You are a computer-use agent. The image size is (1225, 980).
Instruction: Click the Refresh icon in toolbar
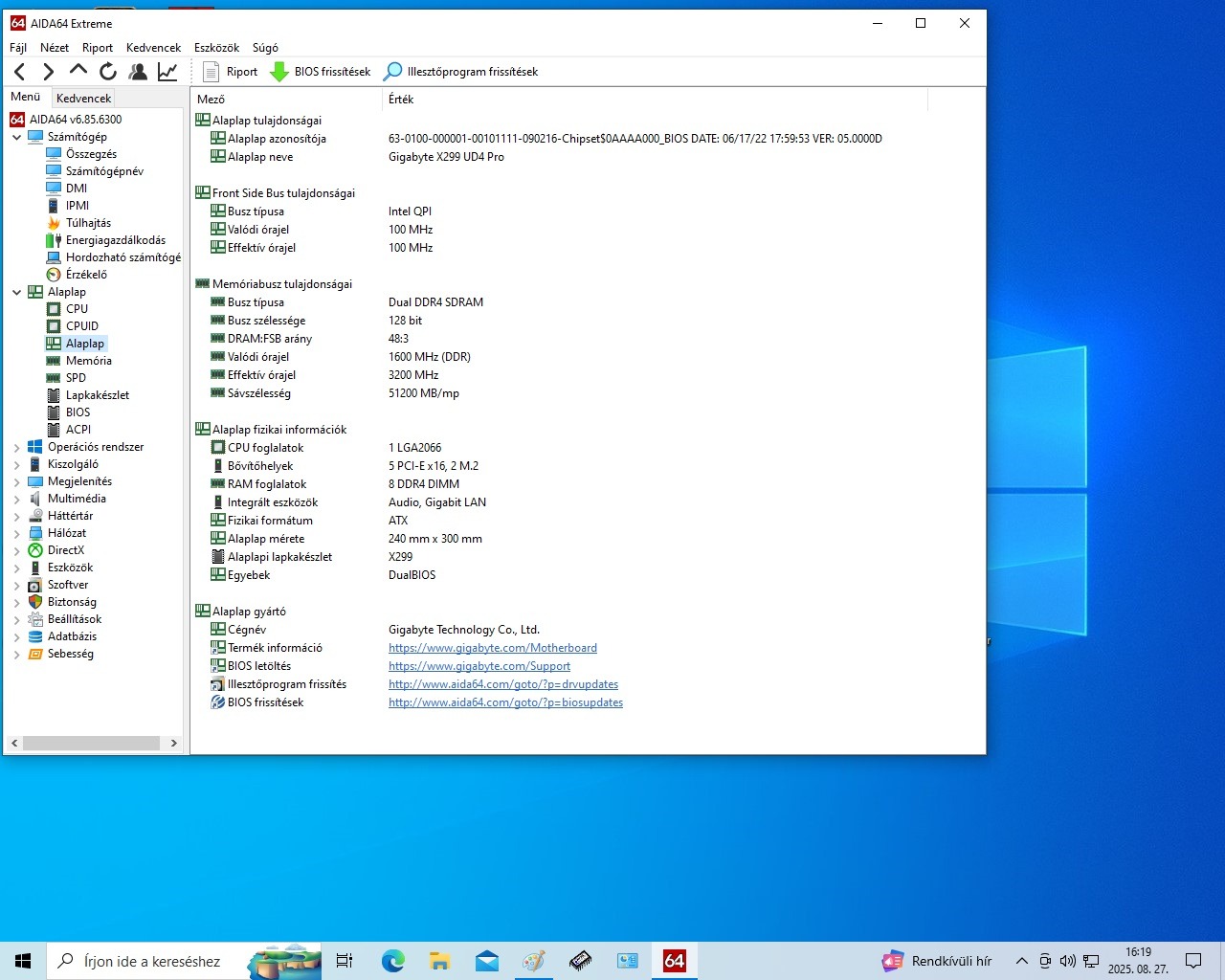click(108, 72)
